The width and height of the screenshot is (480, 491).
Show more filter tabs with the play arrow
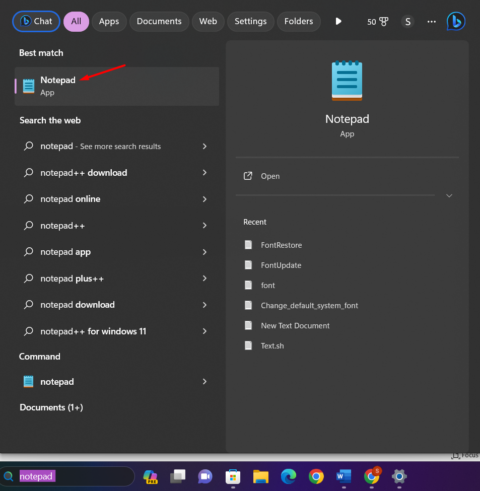(338, 21)
